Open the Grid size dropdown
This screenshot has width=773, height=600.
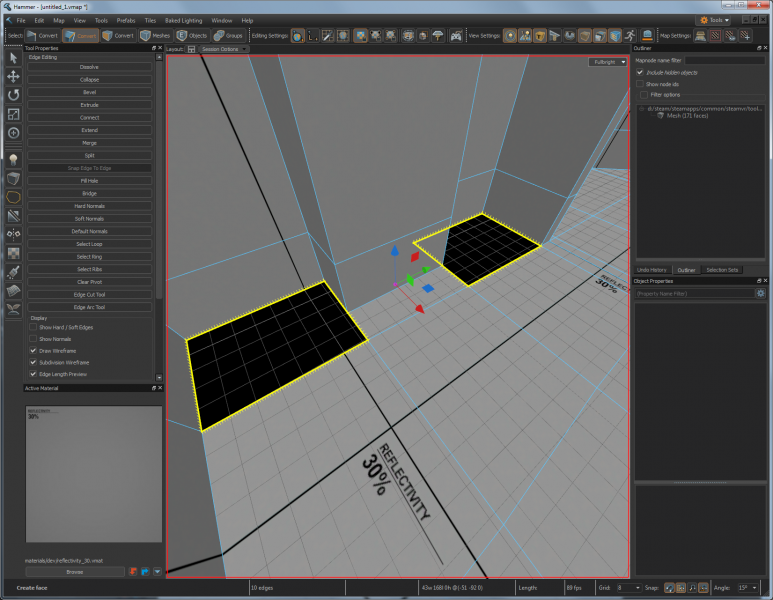click(x=629, y=588)
